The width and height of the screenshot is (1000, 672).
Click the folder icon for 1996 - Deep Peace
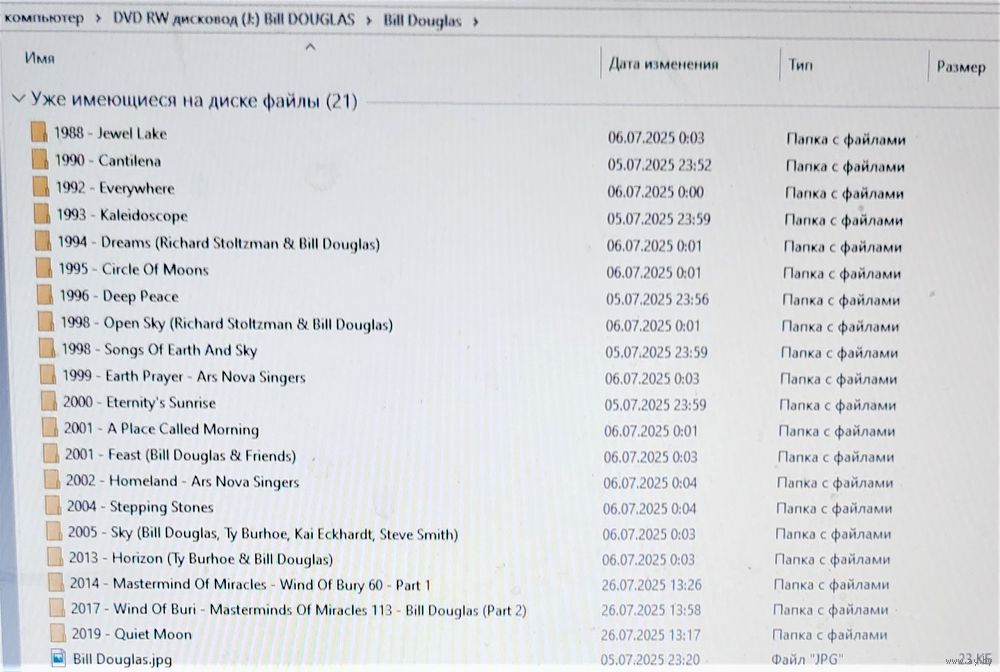tap(45, 295)
